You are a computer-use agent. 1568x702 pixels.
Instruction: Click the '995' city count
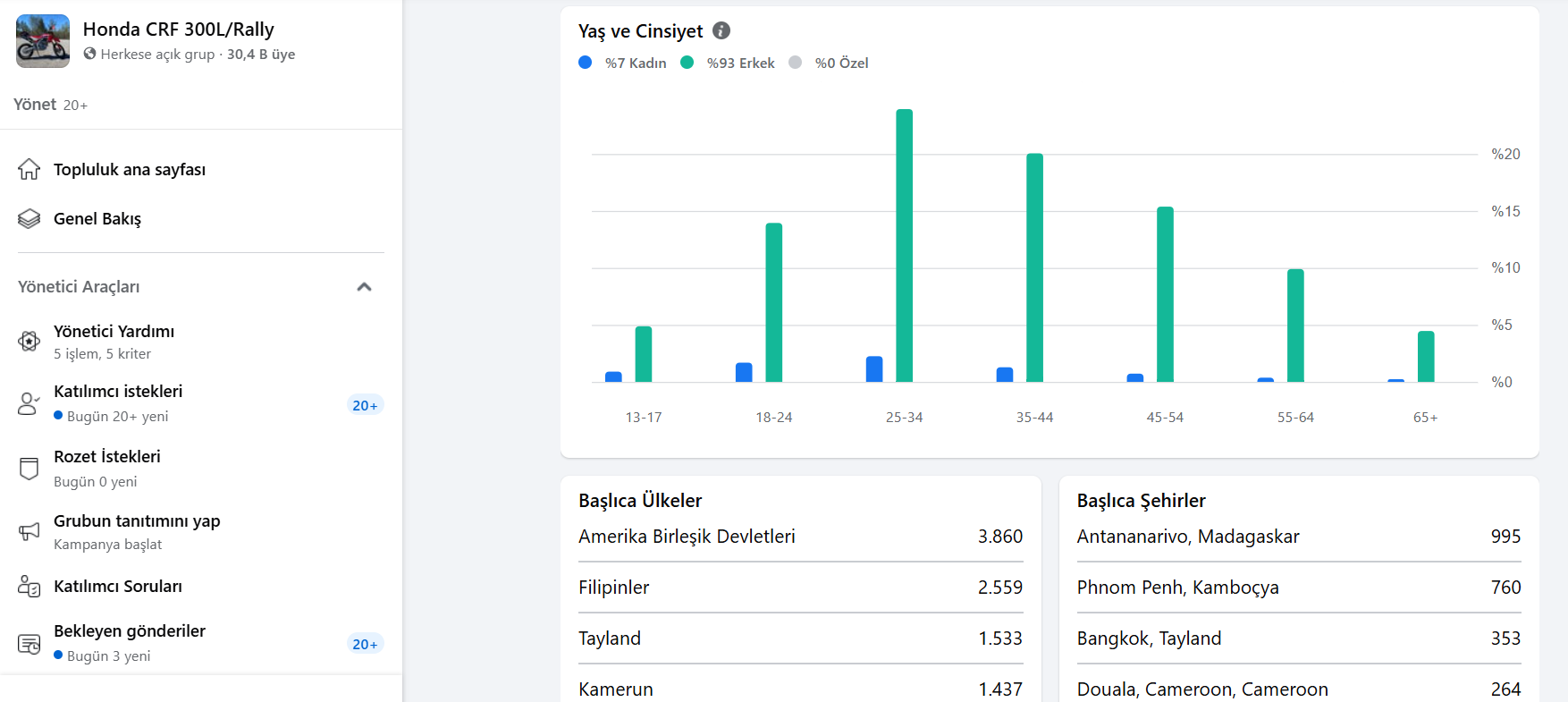(1506, 537)
